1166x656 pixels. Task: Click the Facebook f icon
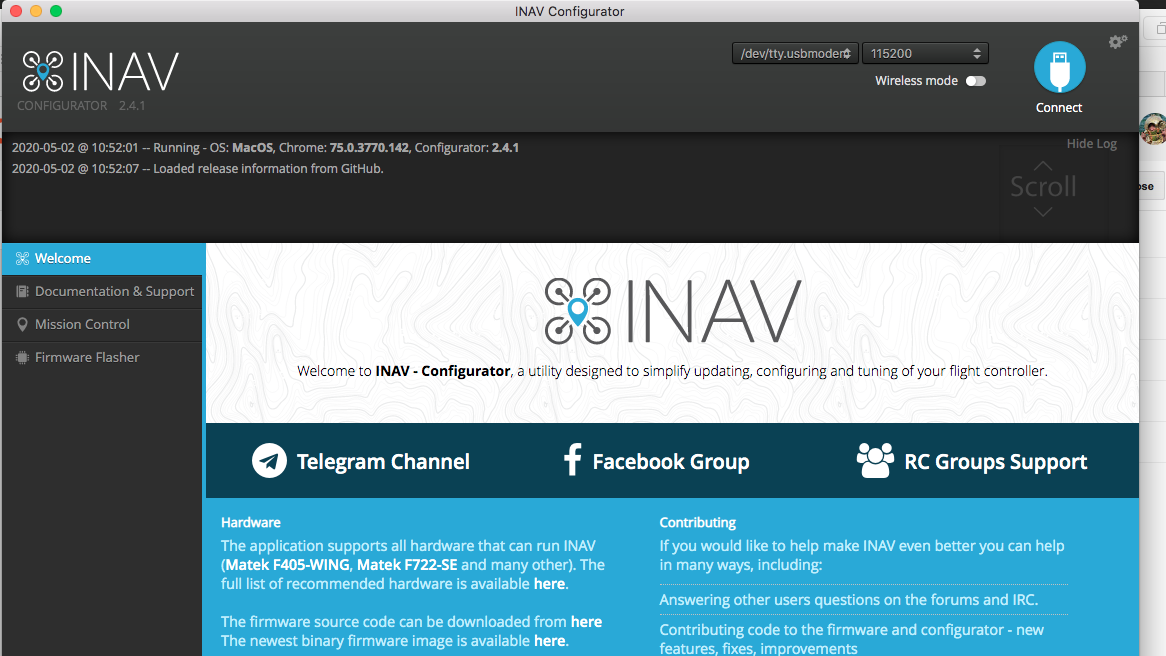(572, 460)
